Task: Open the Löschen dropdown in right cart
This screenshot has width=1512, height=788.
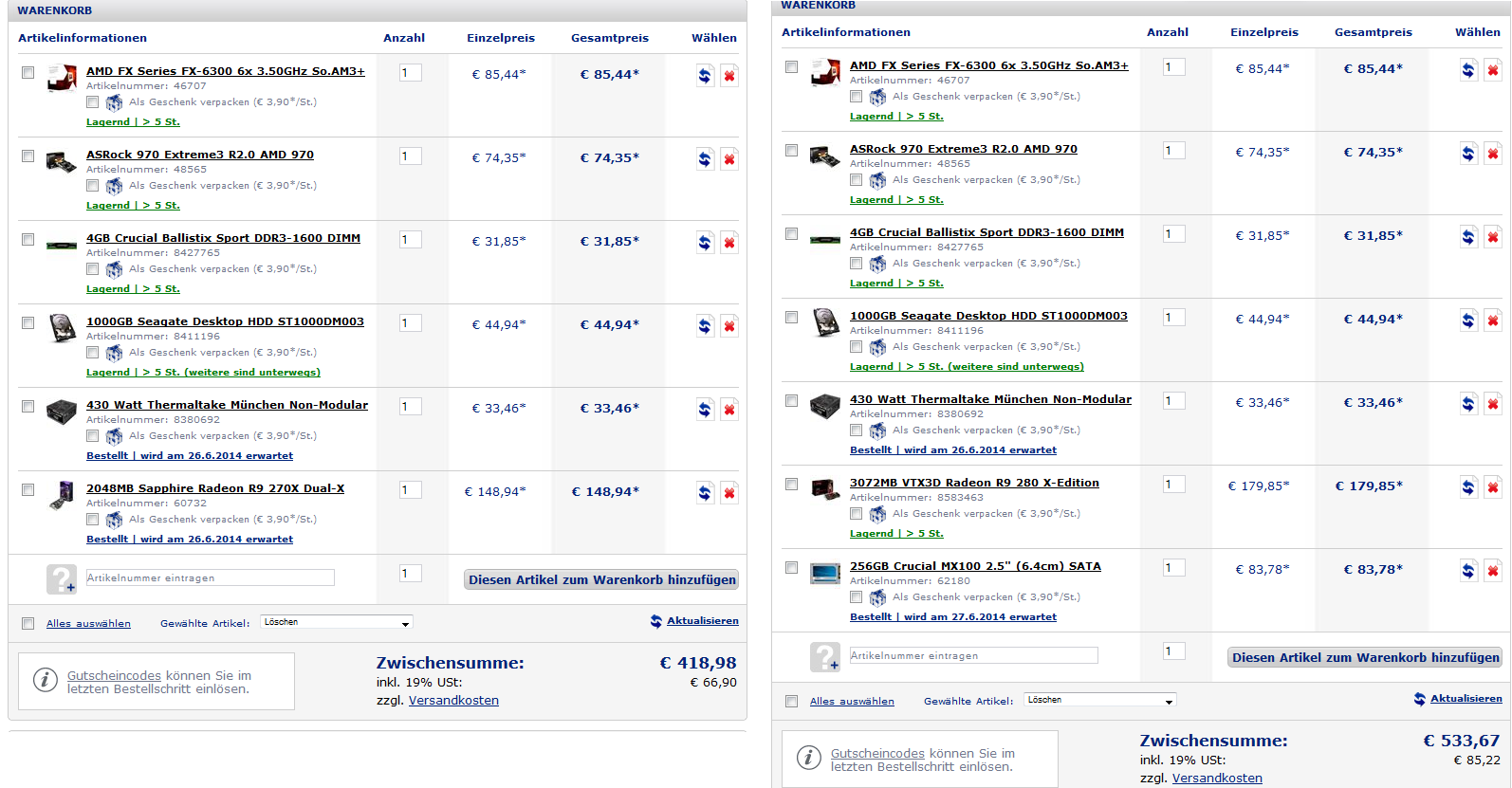Action: [x=1100, y=700]
